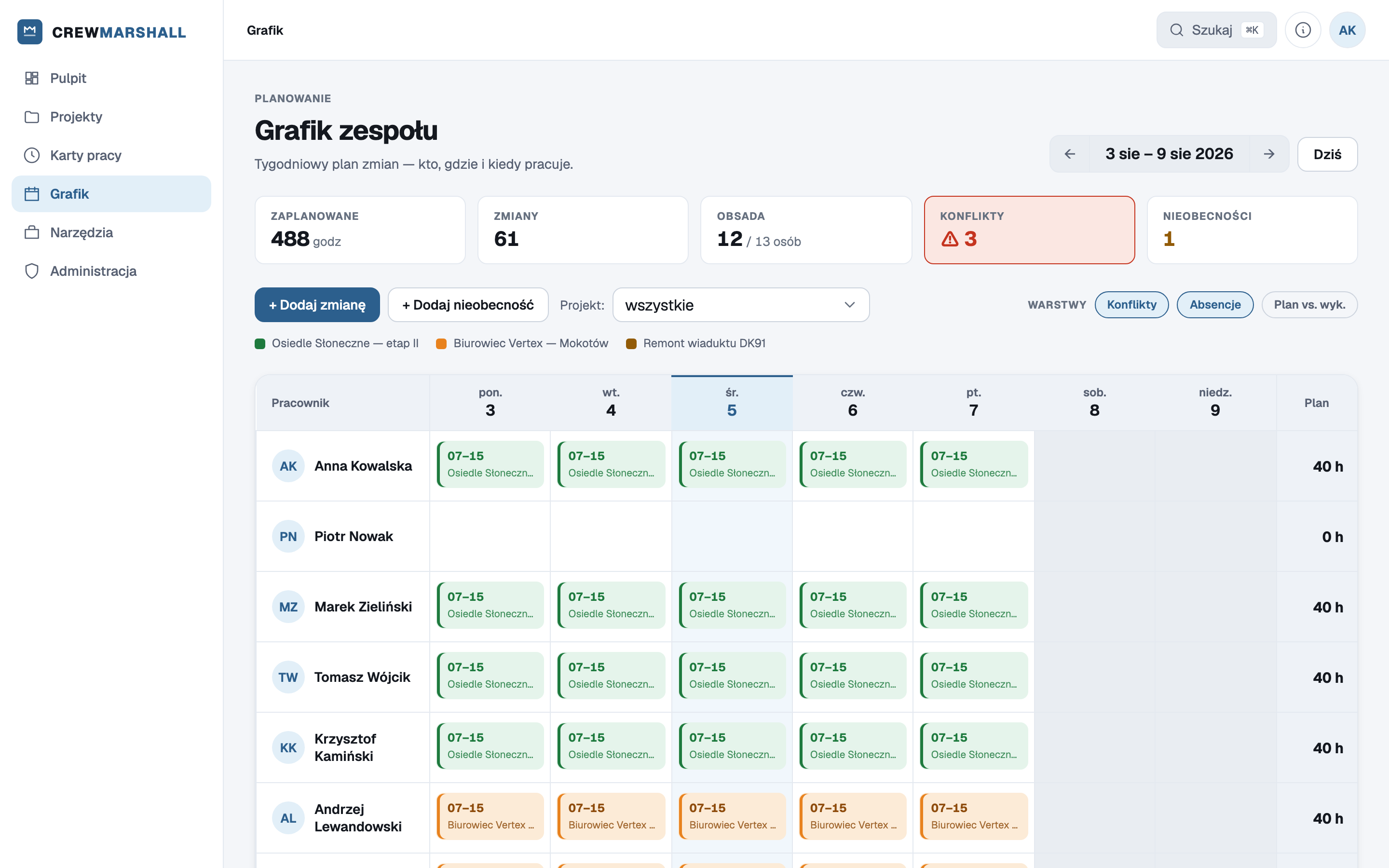Open the info circle icon
The height and width of the screenshot is (868, 1389).
click(1303, 30)
